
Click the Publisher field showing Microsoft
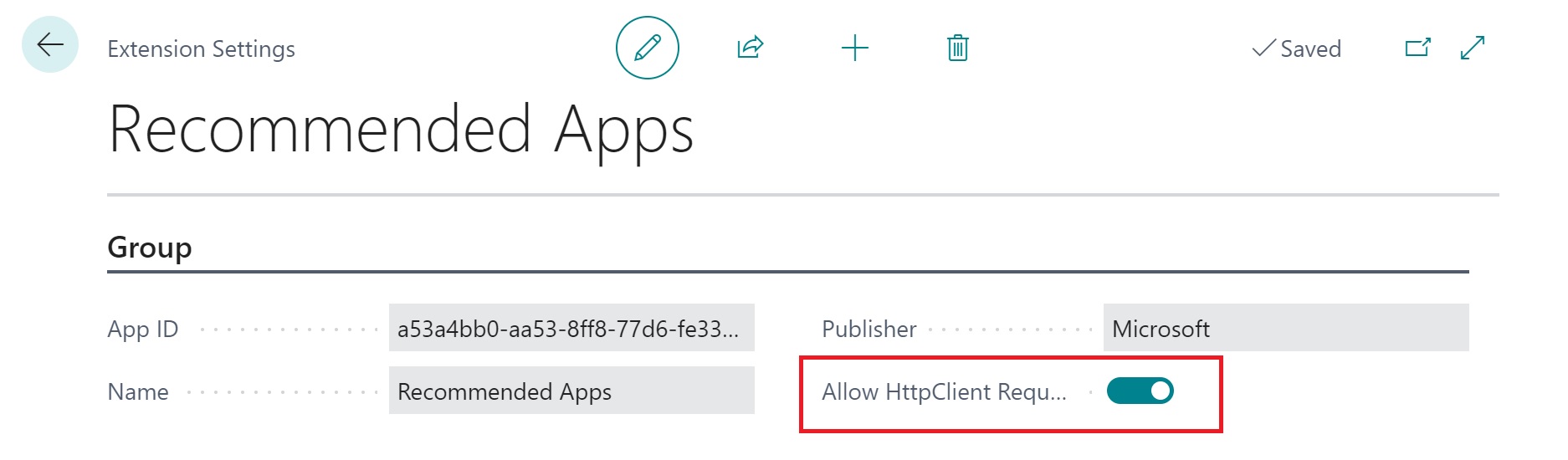tap(1285, 328)
